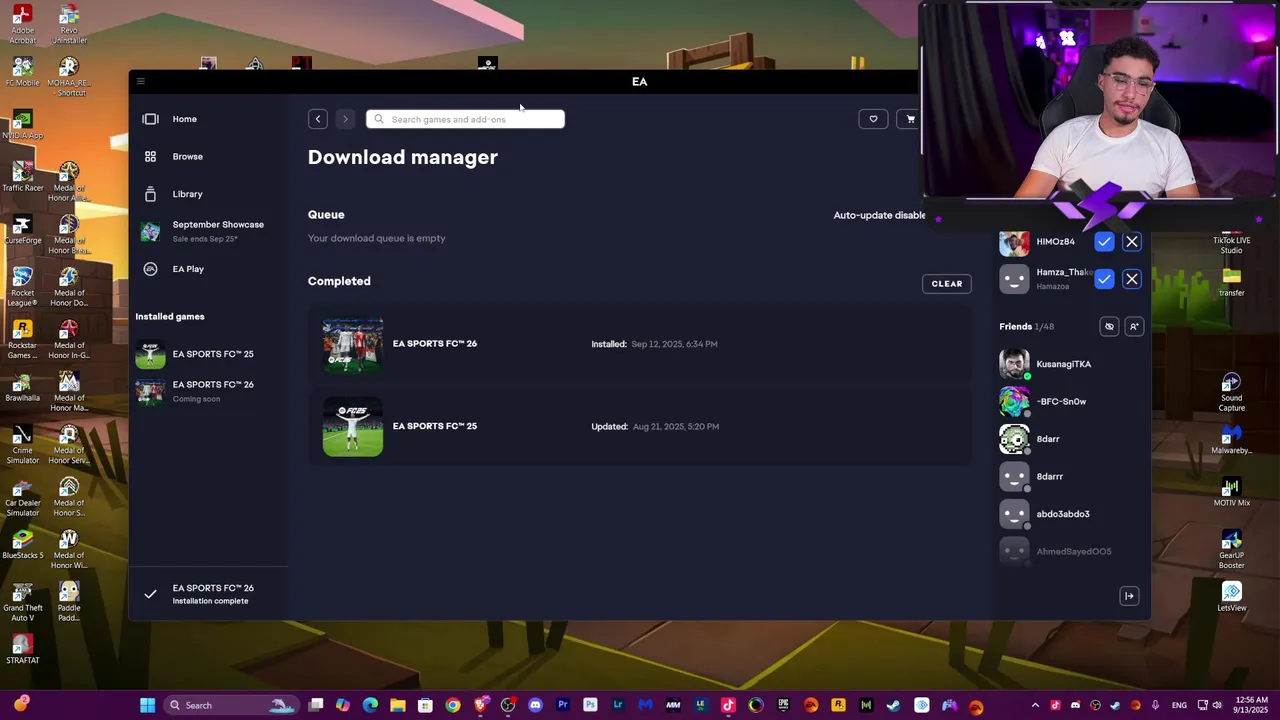Go forward with the right arrow button
This screenshot has height=720, width=1280.
tap(345, 119)
